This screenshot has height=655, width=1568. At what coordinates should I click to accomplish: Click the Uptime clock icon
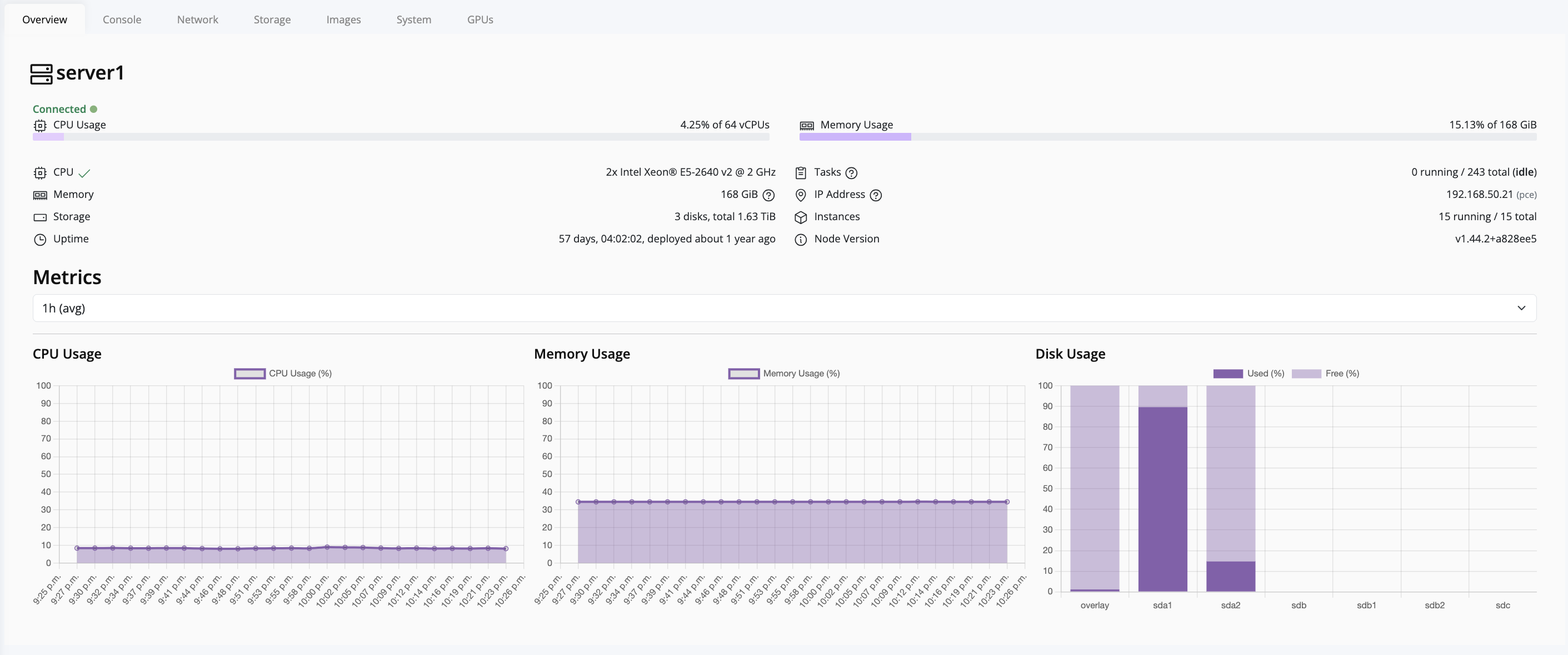click(39, 239)
